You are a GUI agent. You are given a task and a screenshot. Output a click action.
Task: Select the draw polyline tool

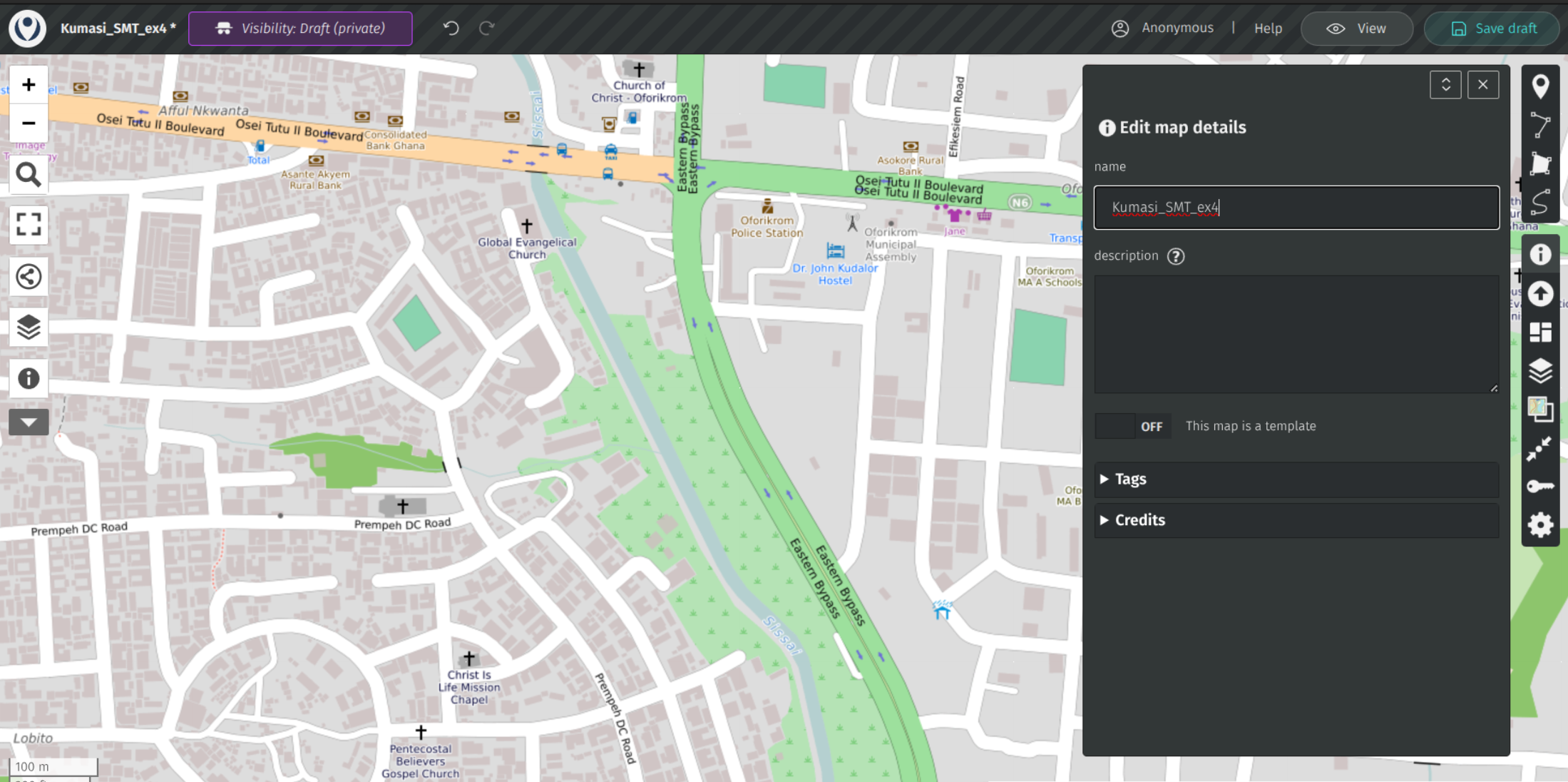tap(1540, 125)
